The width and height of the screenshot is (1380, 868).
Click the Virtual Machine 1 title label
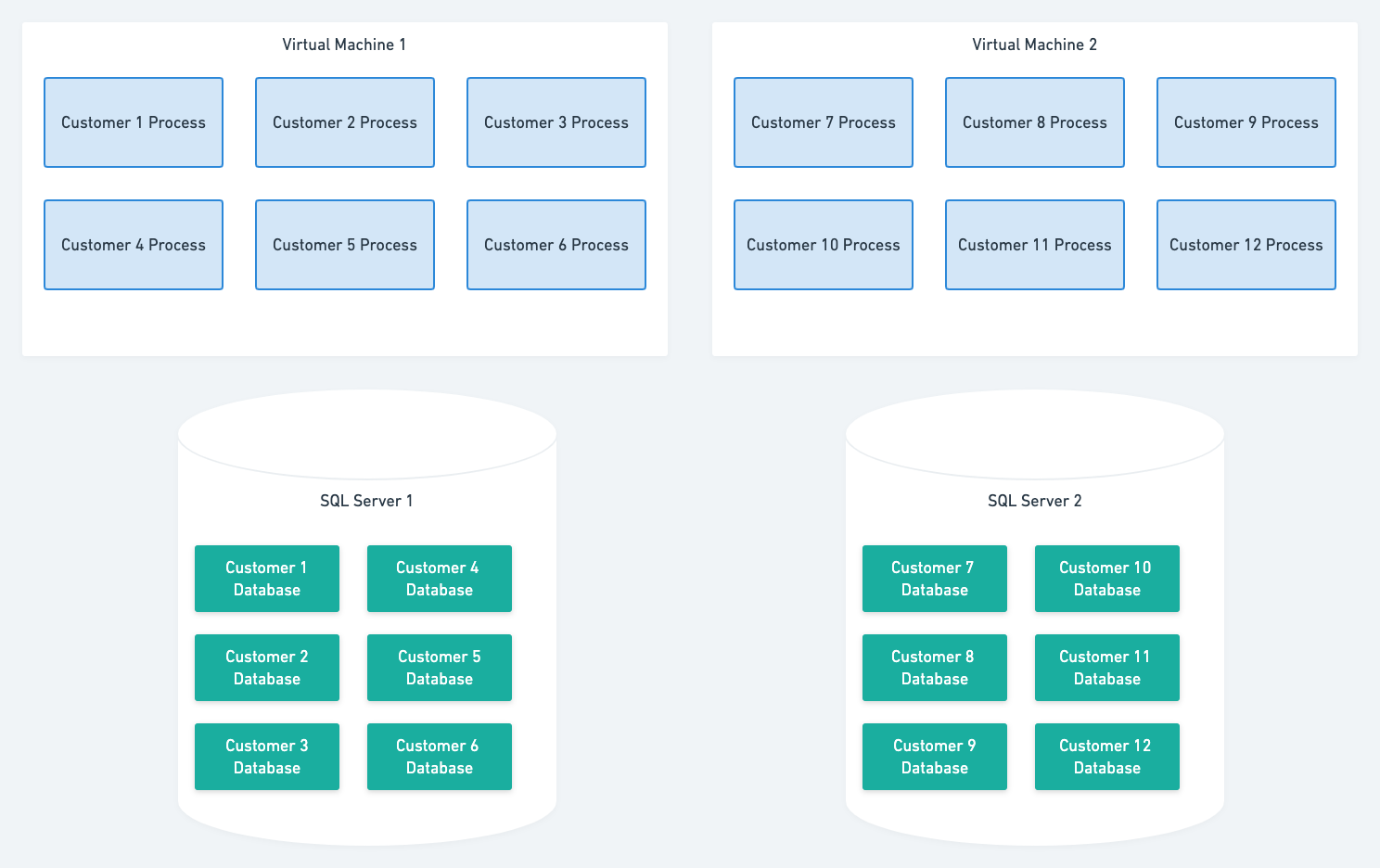click(x=344, y=44)
